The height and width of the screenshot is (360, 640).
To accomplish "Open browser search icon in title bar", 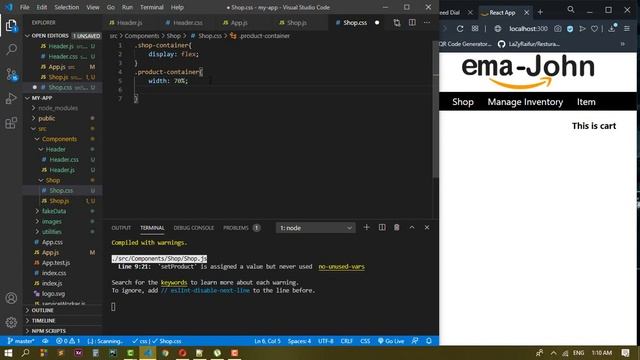I will pyautogui.click(x=571, y=10).
